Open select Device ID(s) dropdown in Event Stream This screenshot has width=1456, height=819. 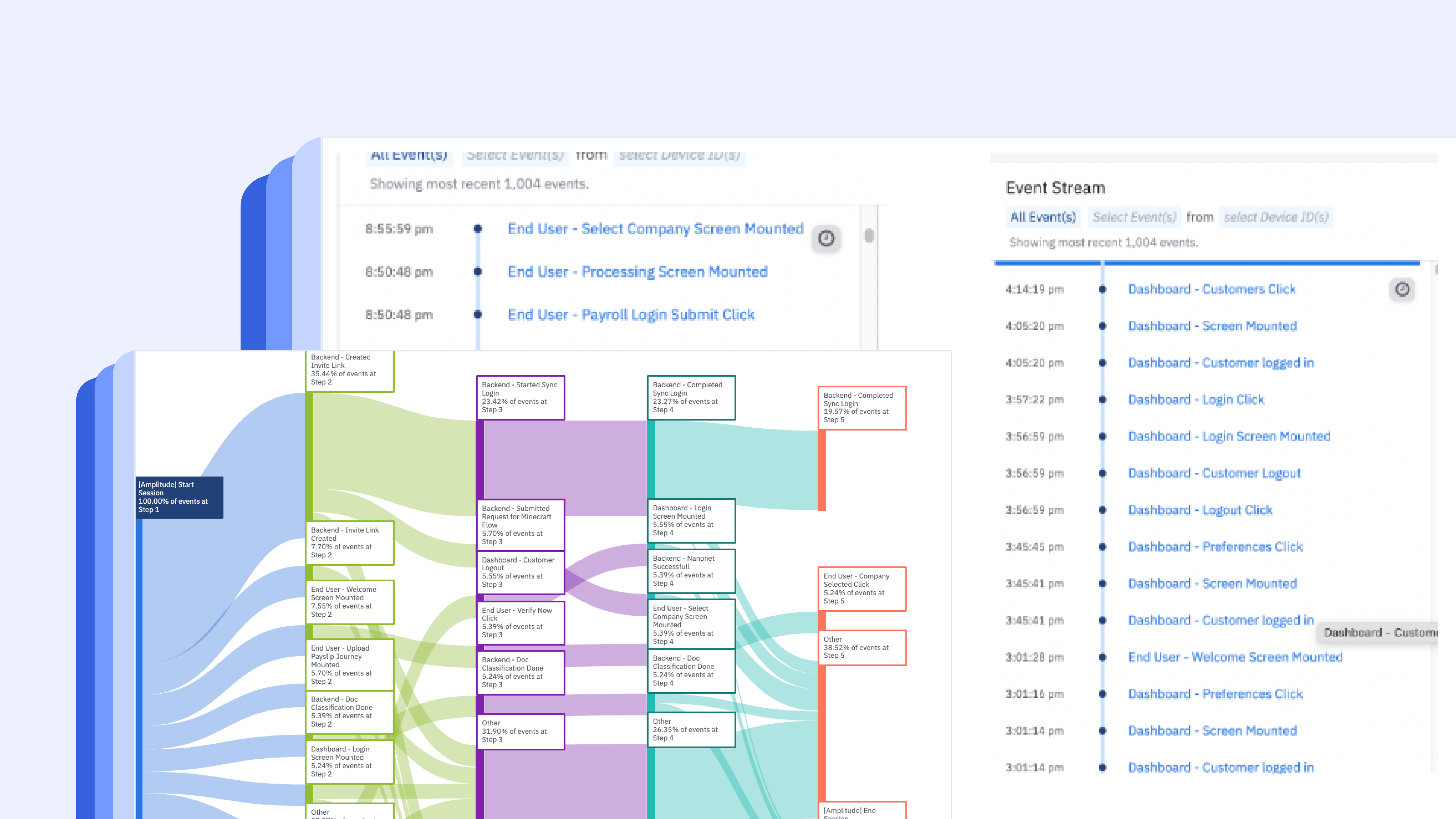pos(1276,217)
